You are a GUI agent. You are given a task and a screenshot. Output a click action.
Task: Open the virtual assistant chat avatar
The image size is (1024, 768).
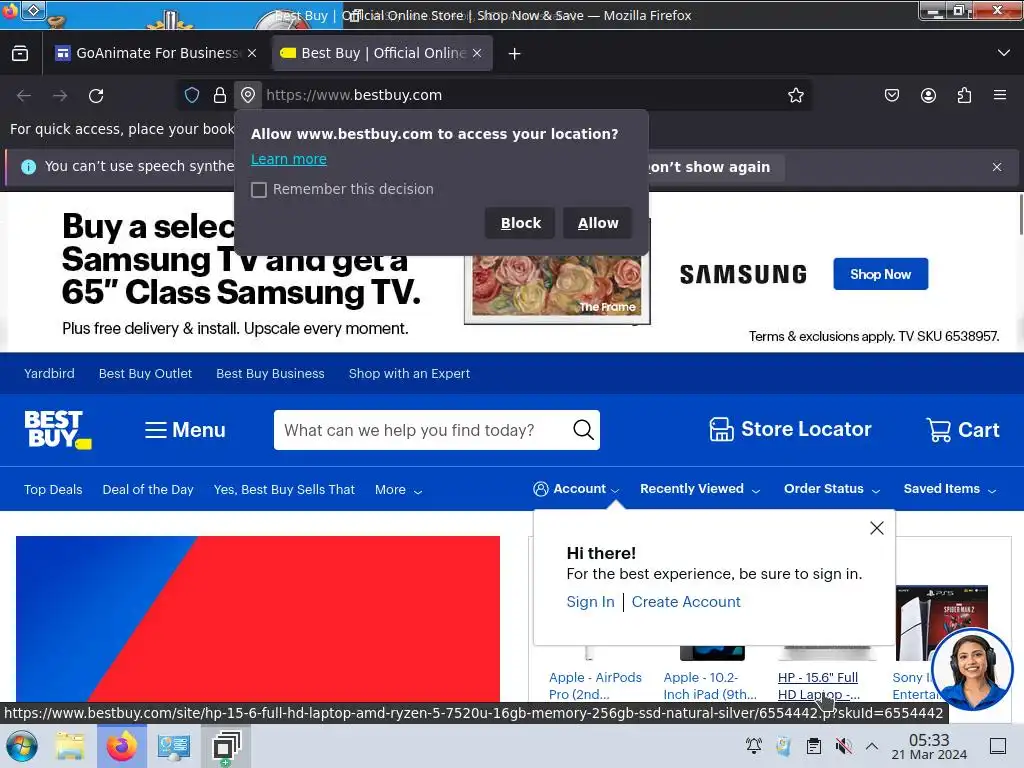click(x=972, y=669)
